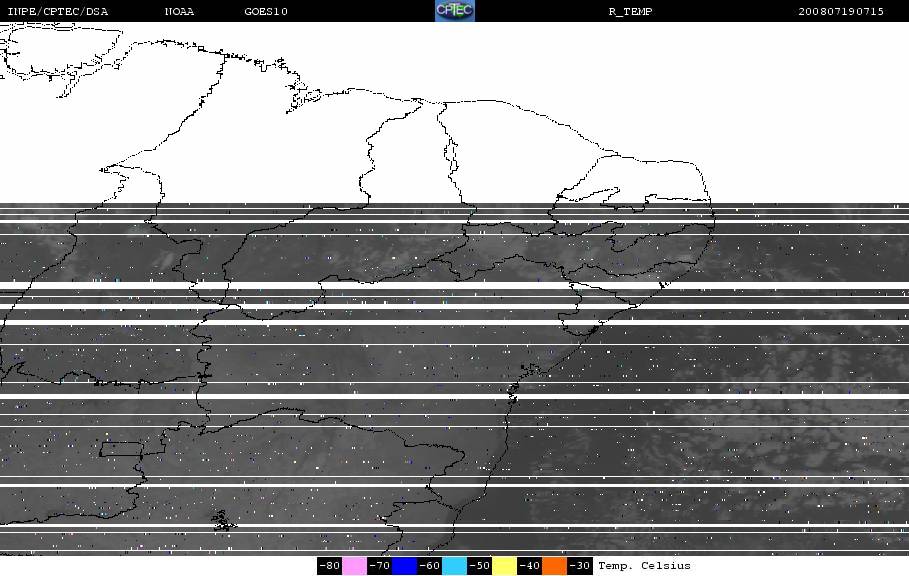Viewport: 909px width, 576px height.
Task: Click the small rectangular district outline on map
Action: point(121,449)
